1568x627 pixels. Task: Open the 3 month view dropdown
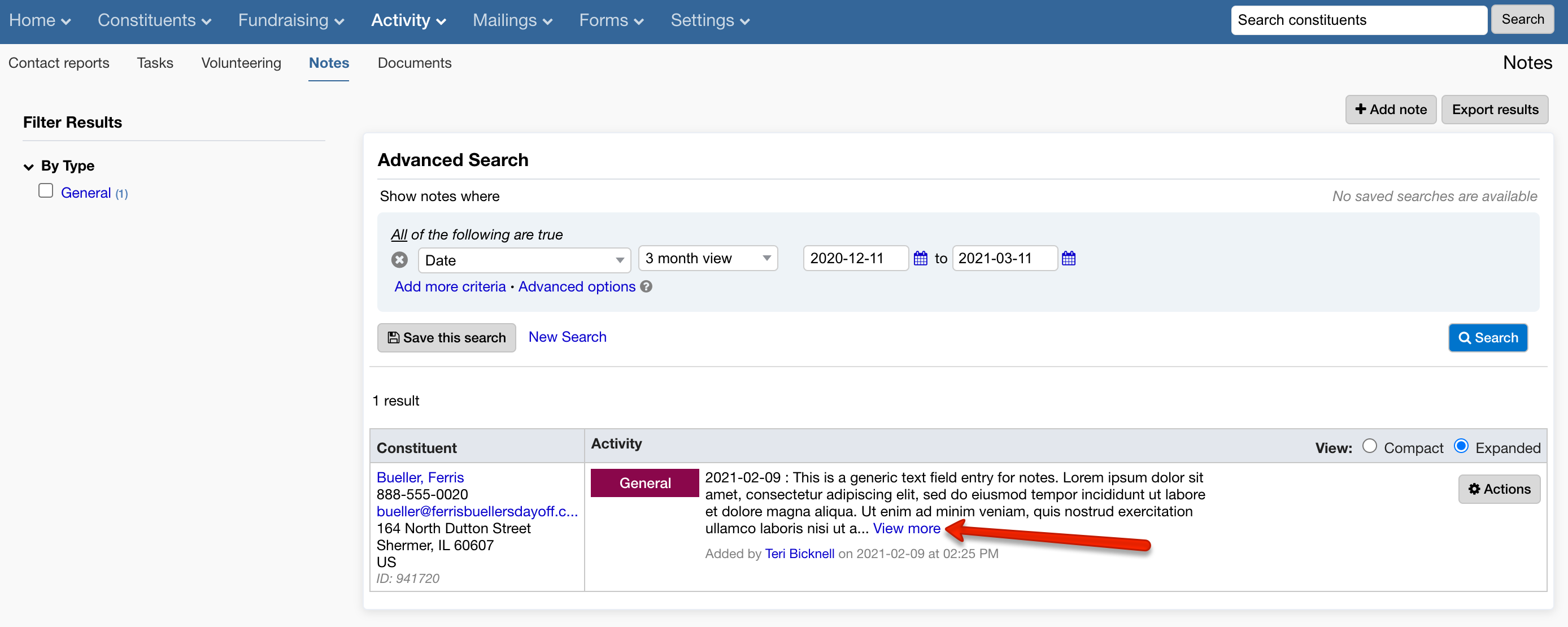point(707,259)
